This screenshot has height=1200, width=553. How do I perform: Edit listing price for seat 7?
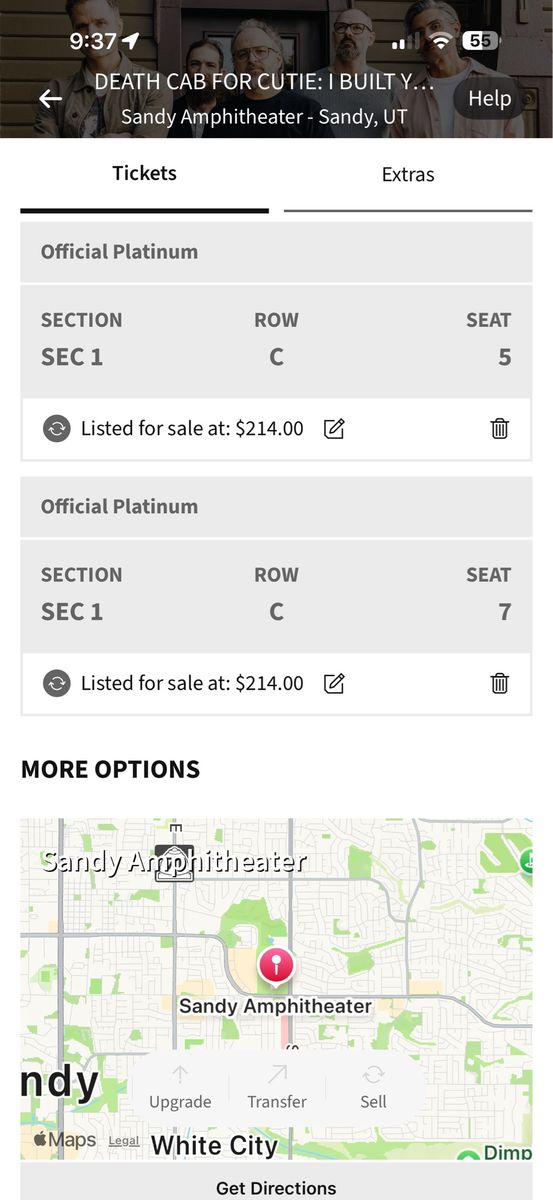[335, 684]
